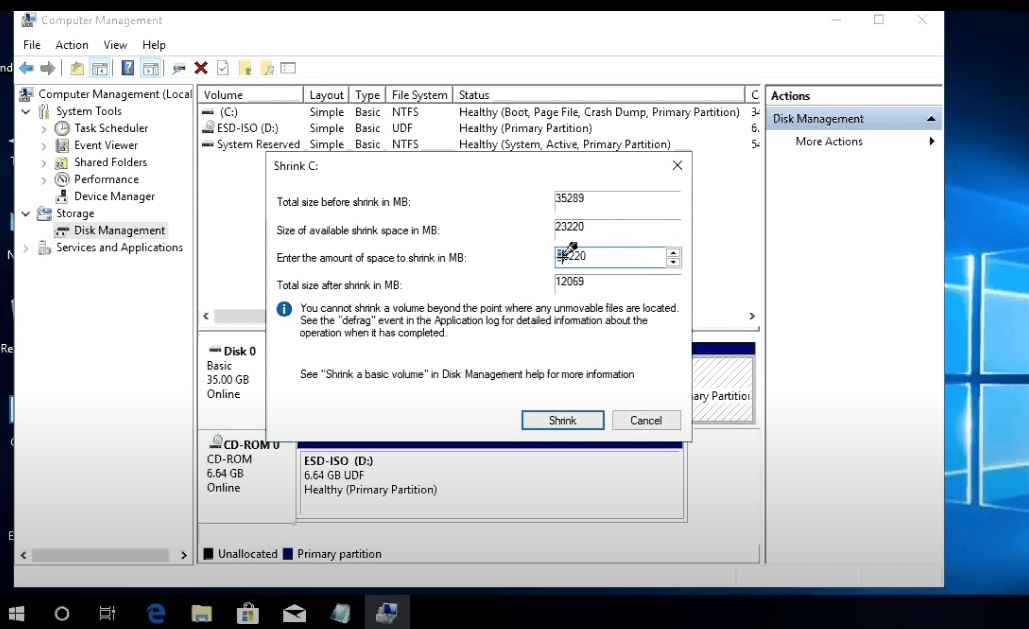Toggle Show/Hide Console Tree icon

pos(100,68)
